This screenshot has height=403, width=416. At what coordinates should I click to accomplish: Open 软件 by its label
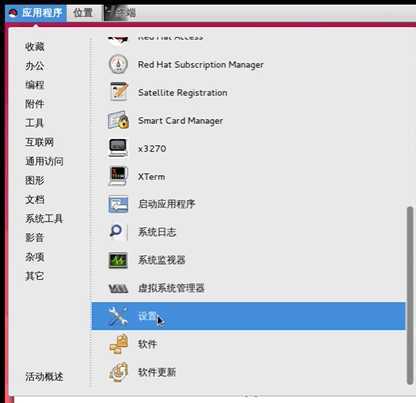[147, 344]
